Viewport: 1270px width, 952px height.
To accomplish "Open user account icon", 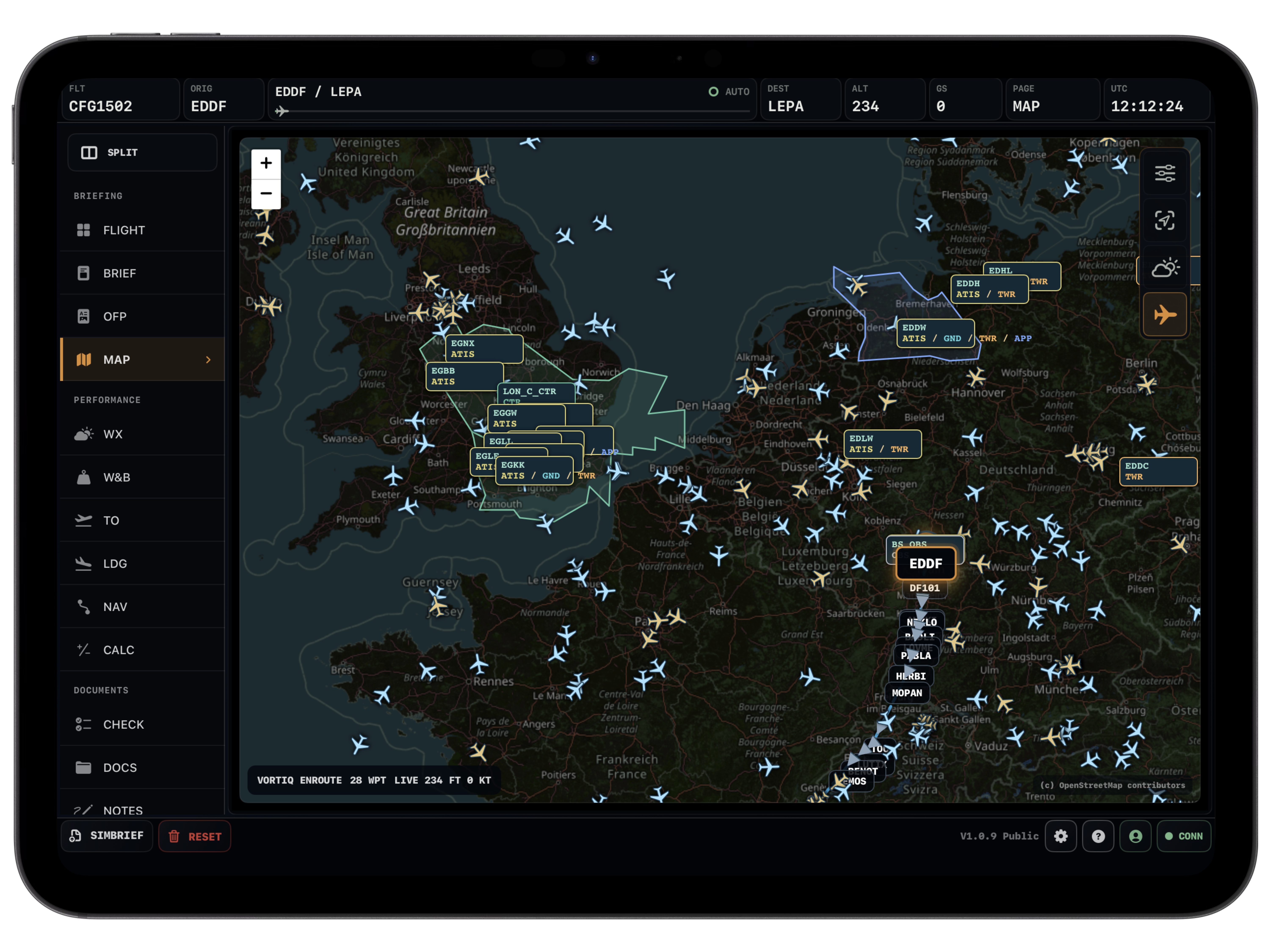I will pos(1135,836).
